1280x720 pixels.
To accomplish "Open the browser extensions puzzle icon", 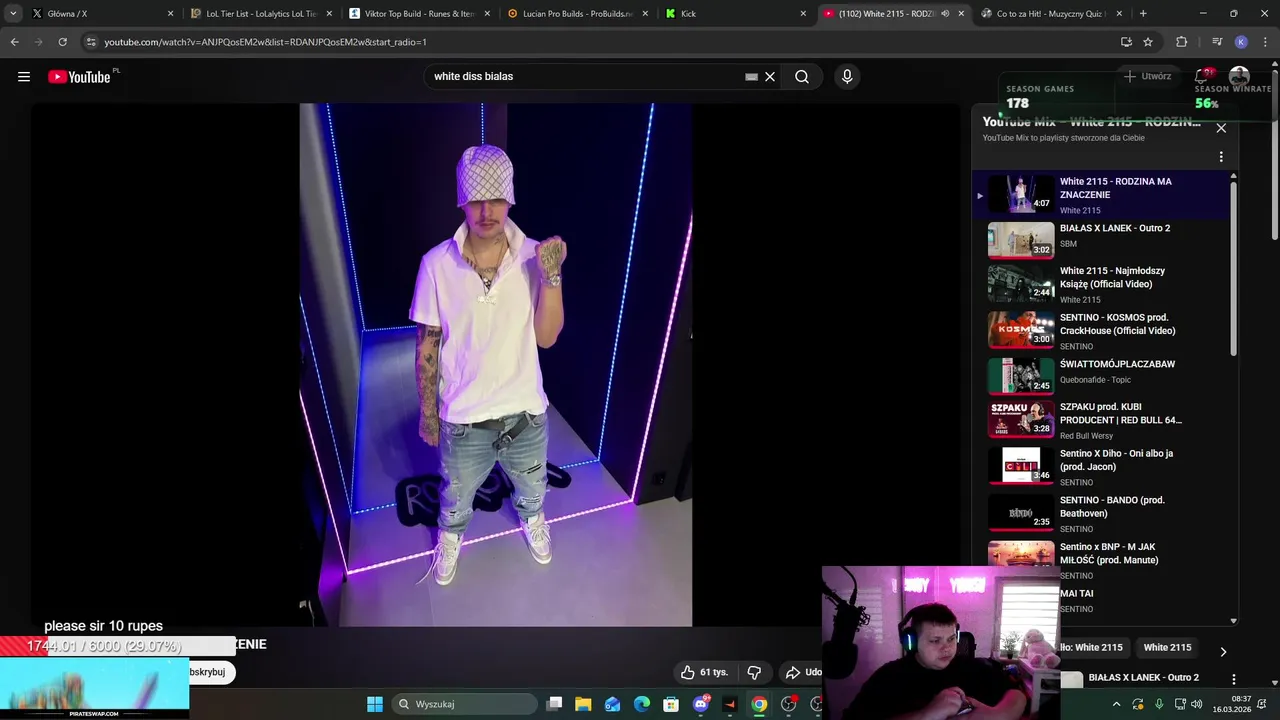I will tap(1181, 42).
